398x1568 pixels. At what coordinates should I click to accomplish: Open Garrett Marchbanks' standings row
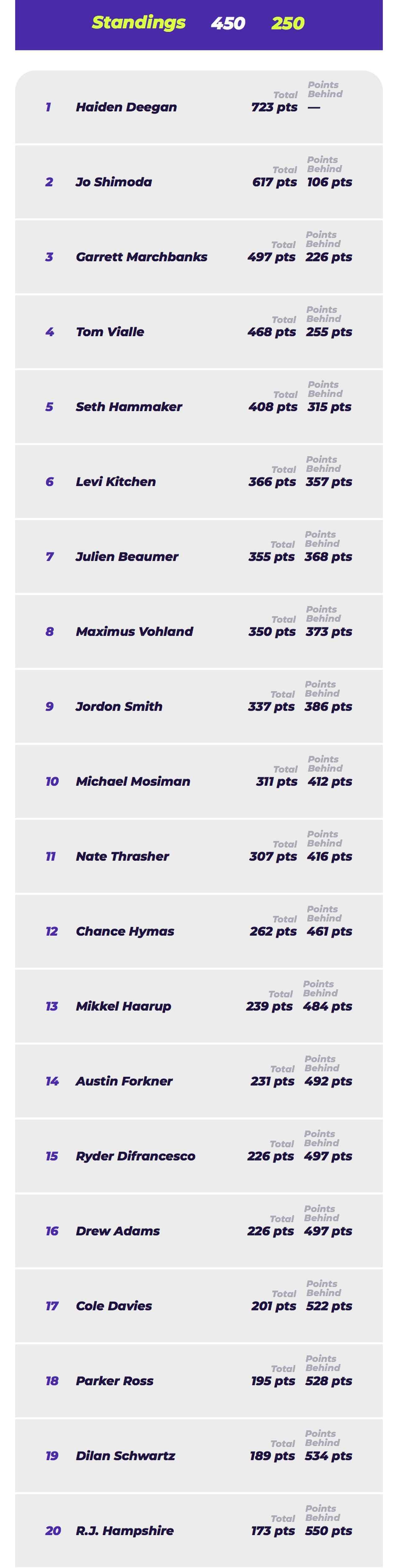(199, 257)
